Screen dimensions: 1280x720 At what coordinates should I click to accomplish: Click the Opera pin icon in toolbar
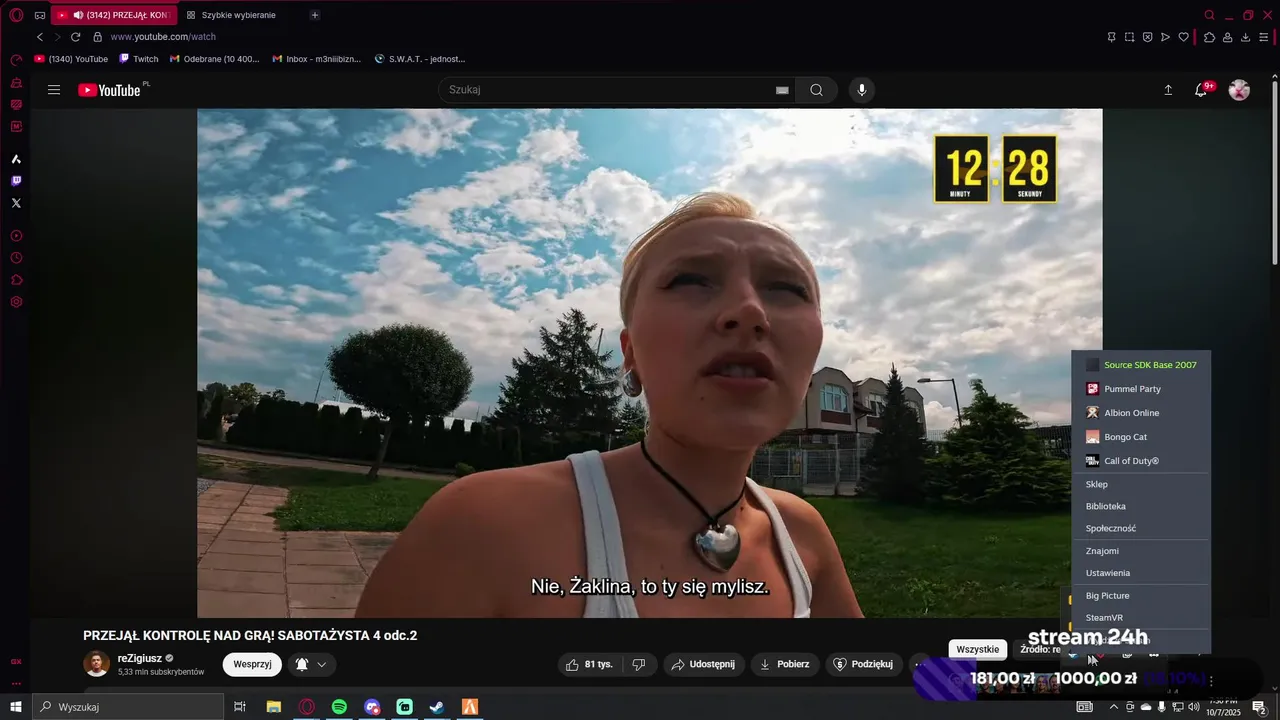[x=1111, y=37]
